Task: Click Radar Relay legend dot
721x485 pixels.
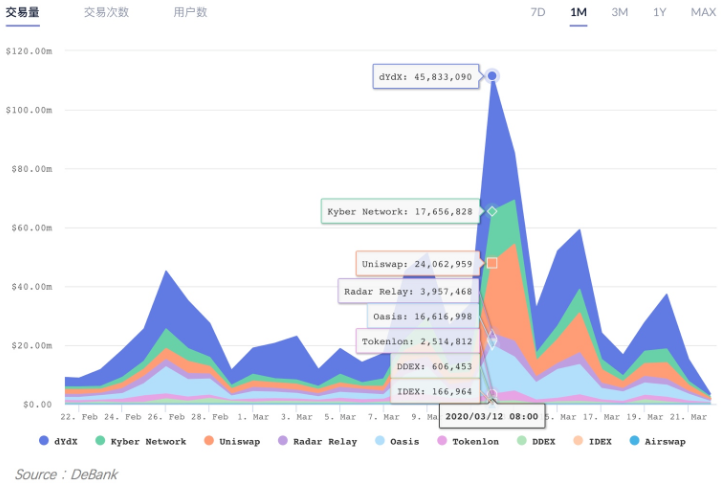Action: pyautogui.click(x=282, y=441)
